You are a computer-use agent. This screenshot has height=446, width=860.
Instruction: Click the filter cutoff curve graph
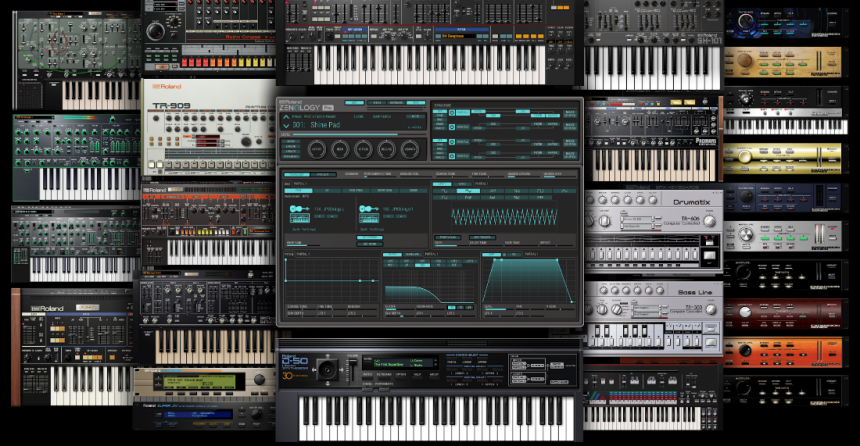click(429, 285)
